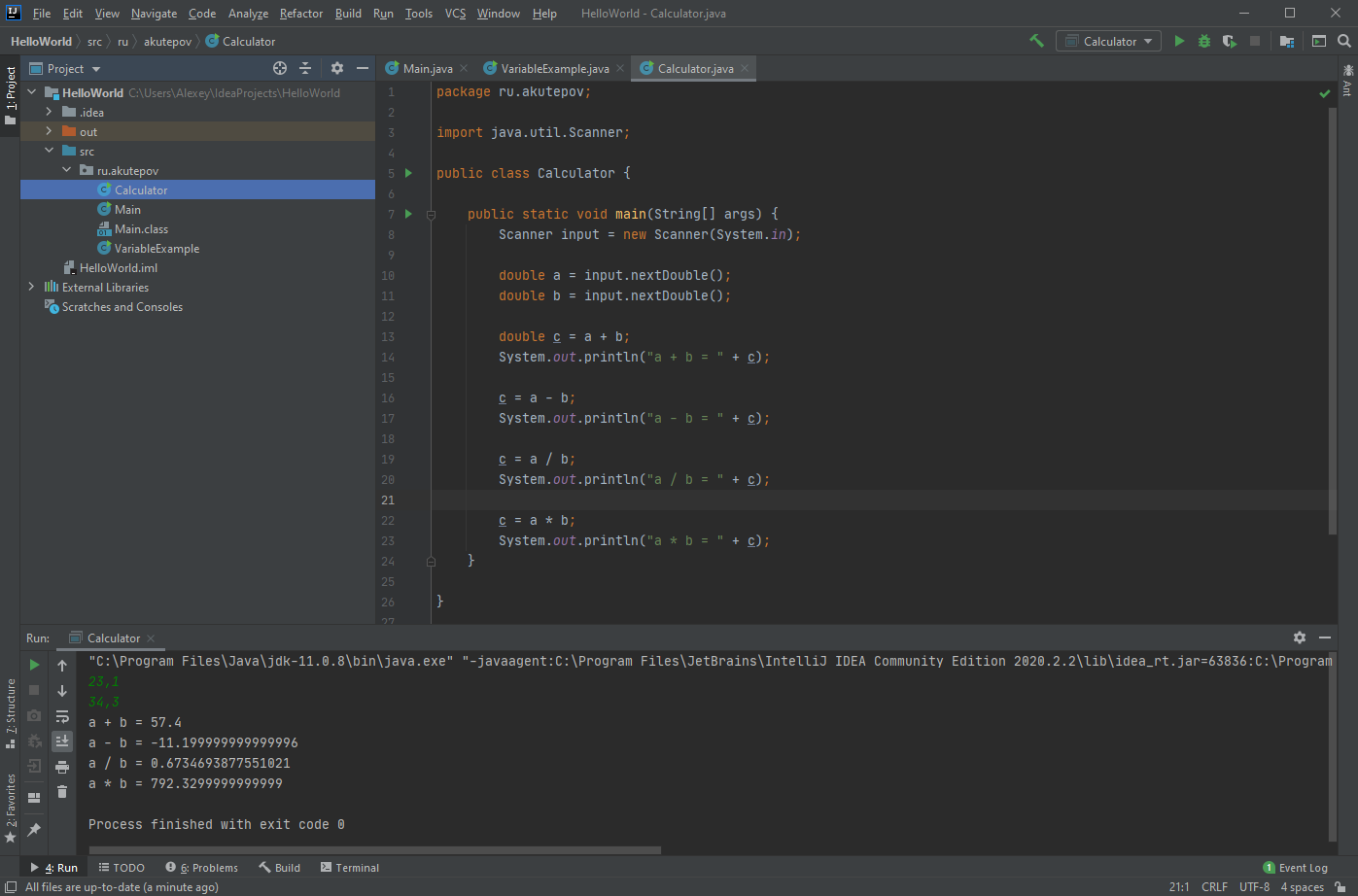The width and height of the screenshot is (1358, 896).
Task: Click the editor vertical scrollbar
Action: (x=1333, y=321)
